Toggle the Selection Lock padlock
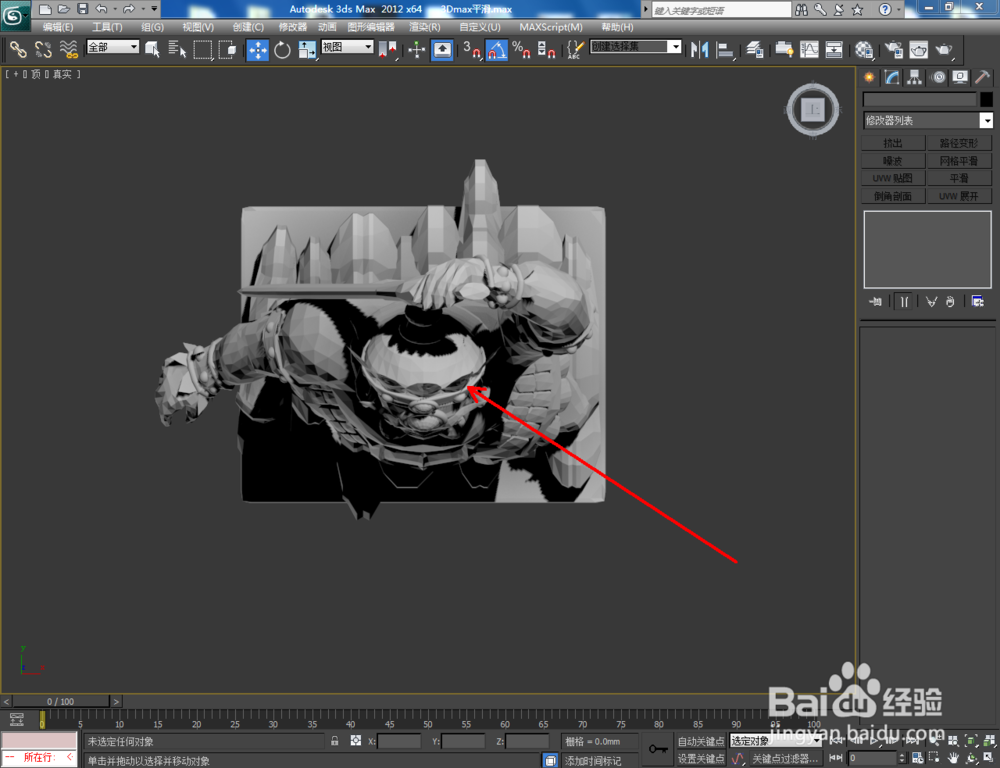 [x=335, y=741]
